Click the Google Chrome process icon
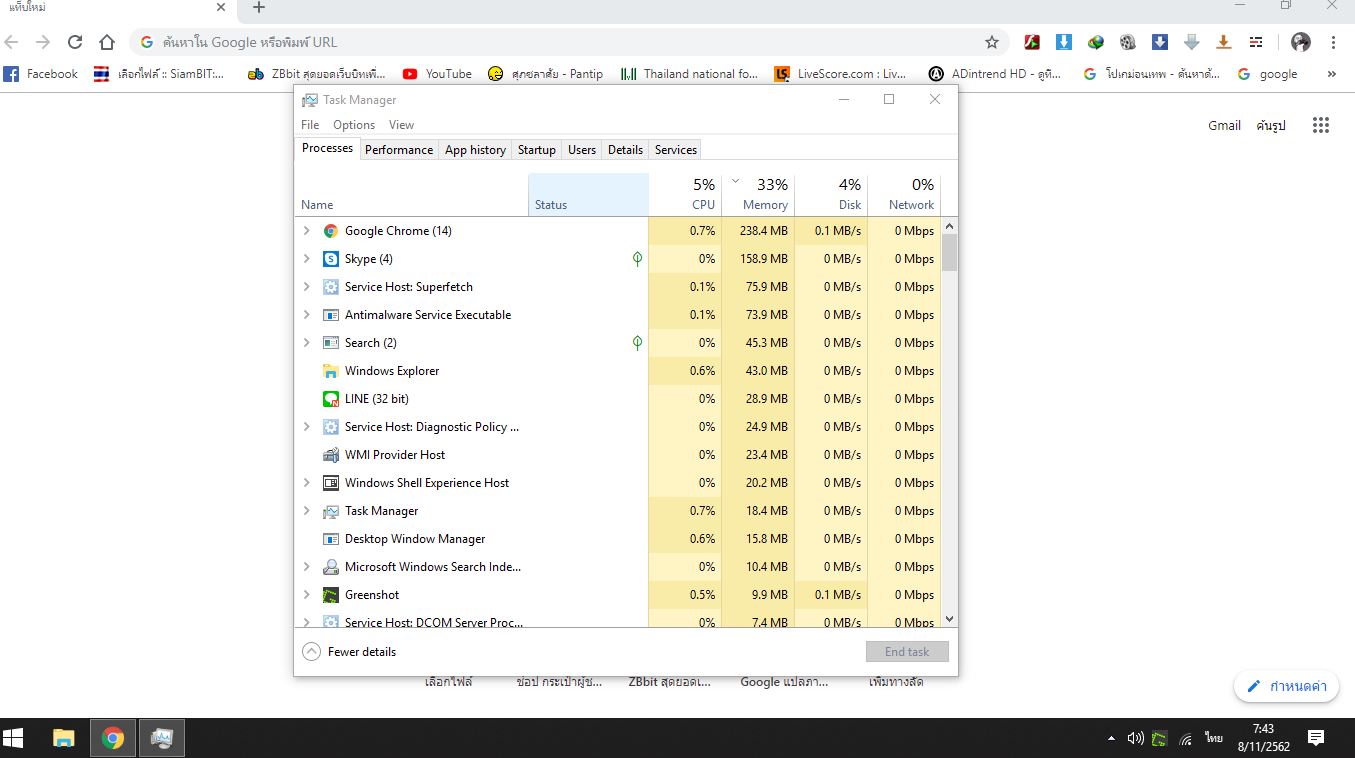This screenshot has height=758, width=1355. point(331,231)
